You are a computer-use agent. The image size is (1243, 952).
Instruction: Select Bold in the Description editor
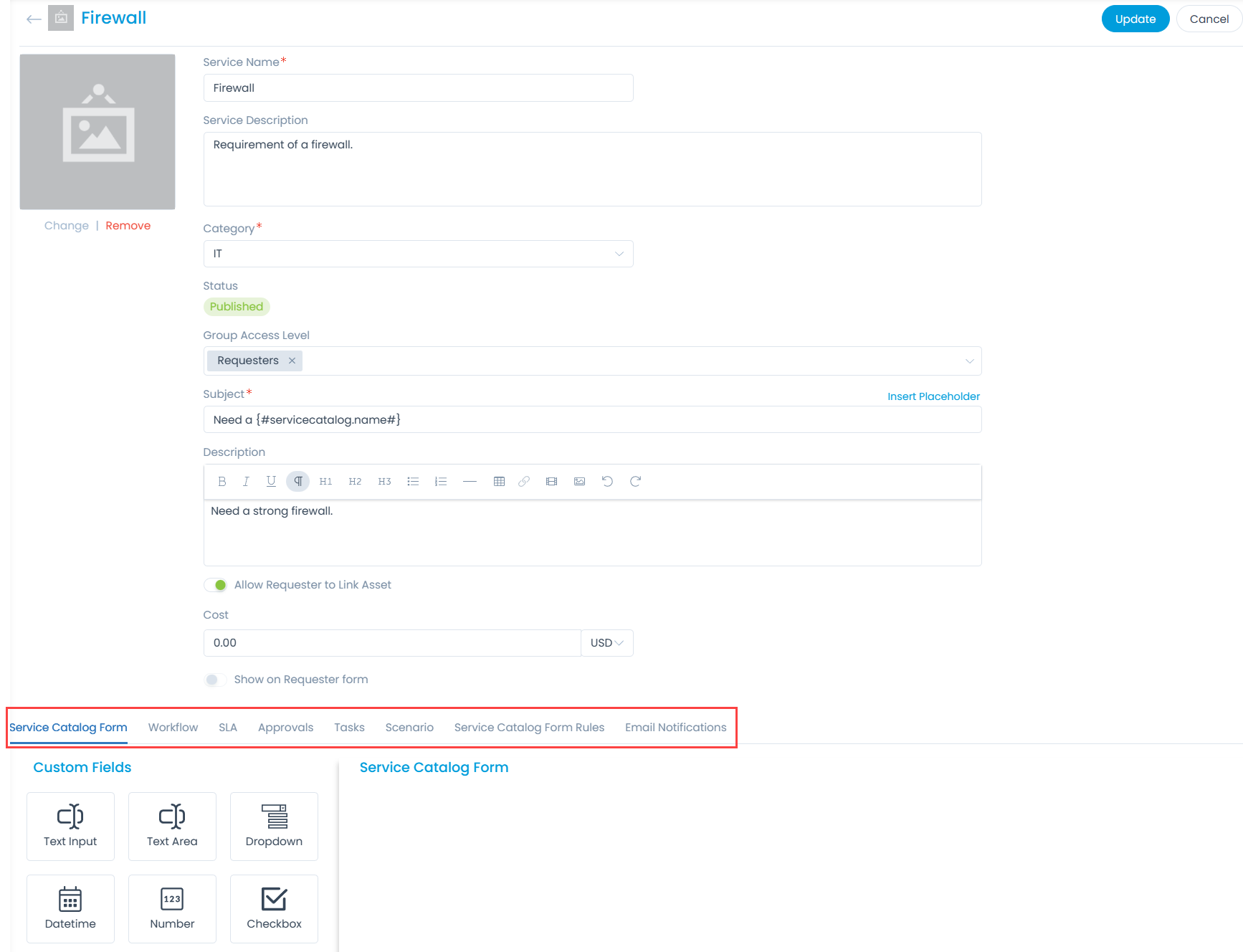click(222, 481)
